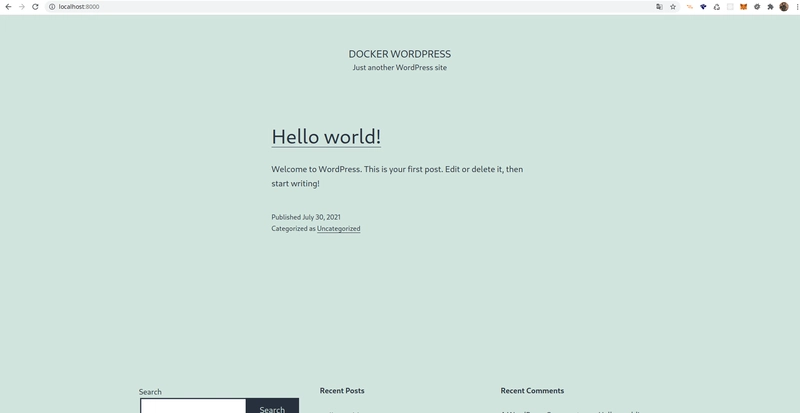View site information icon beside localhost:8000
This screenshot has width=800, height=413.
pyautogui.click(x=52, y=7)
